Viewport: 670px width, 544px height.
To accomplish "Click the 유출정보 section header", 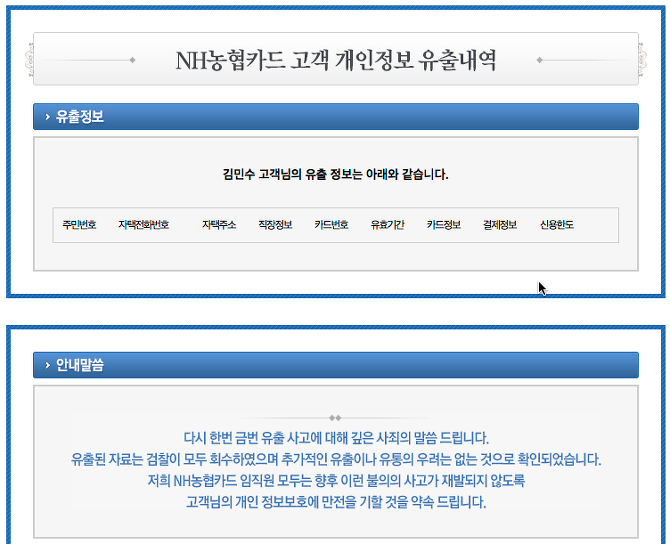I will [336, 116].
